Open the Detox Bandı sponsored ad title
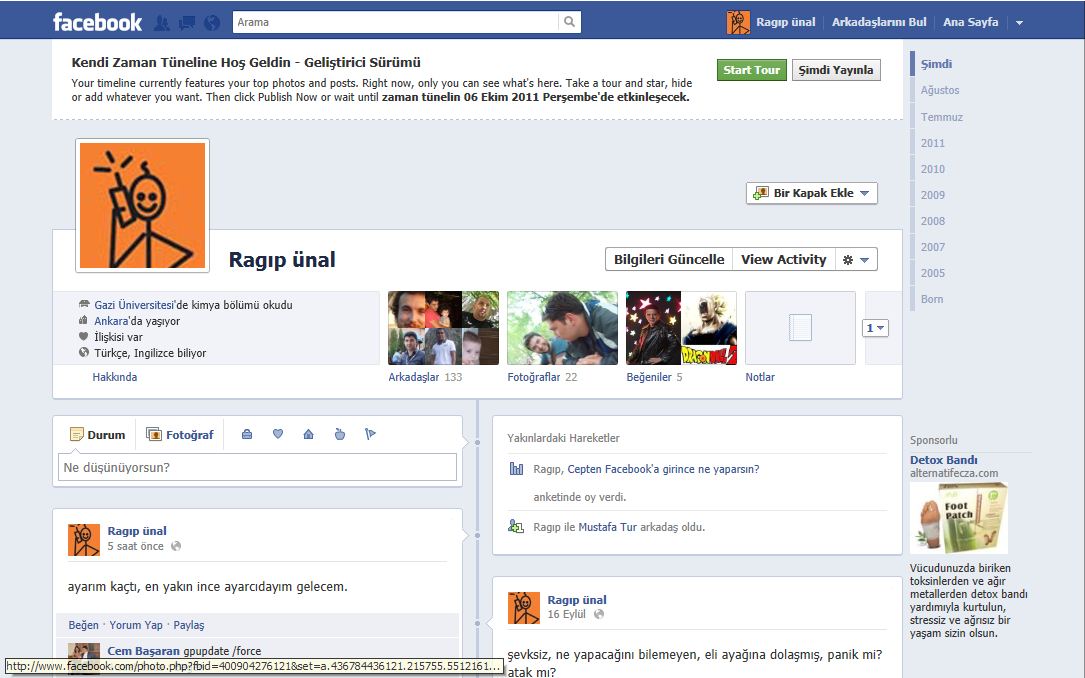This screenshot has height=678, width=1085. 944,460
